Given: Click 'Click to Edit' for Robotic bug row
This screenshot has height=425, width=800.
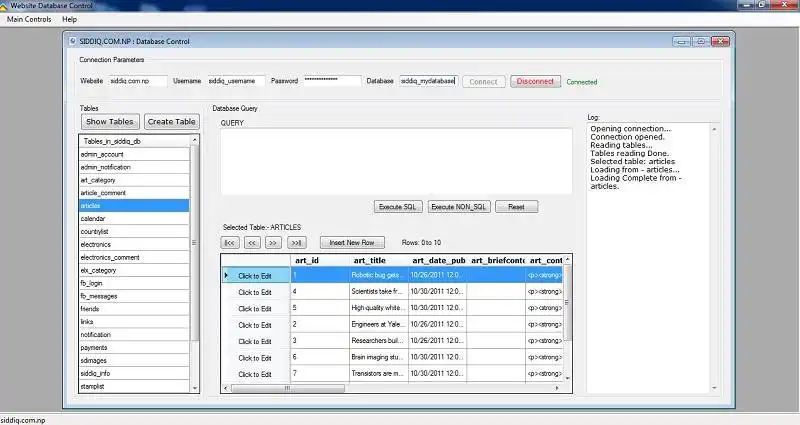Looking at the screenshot, I should pos(255,276).
